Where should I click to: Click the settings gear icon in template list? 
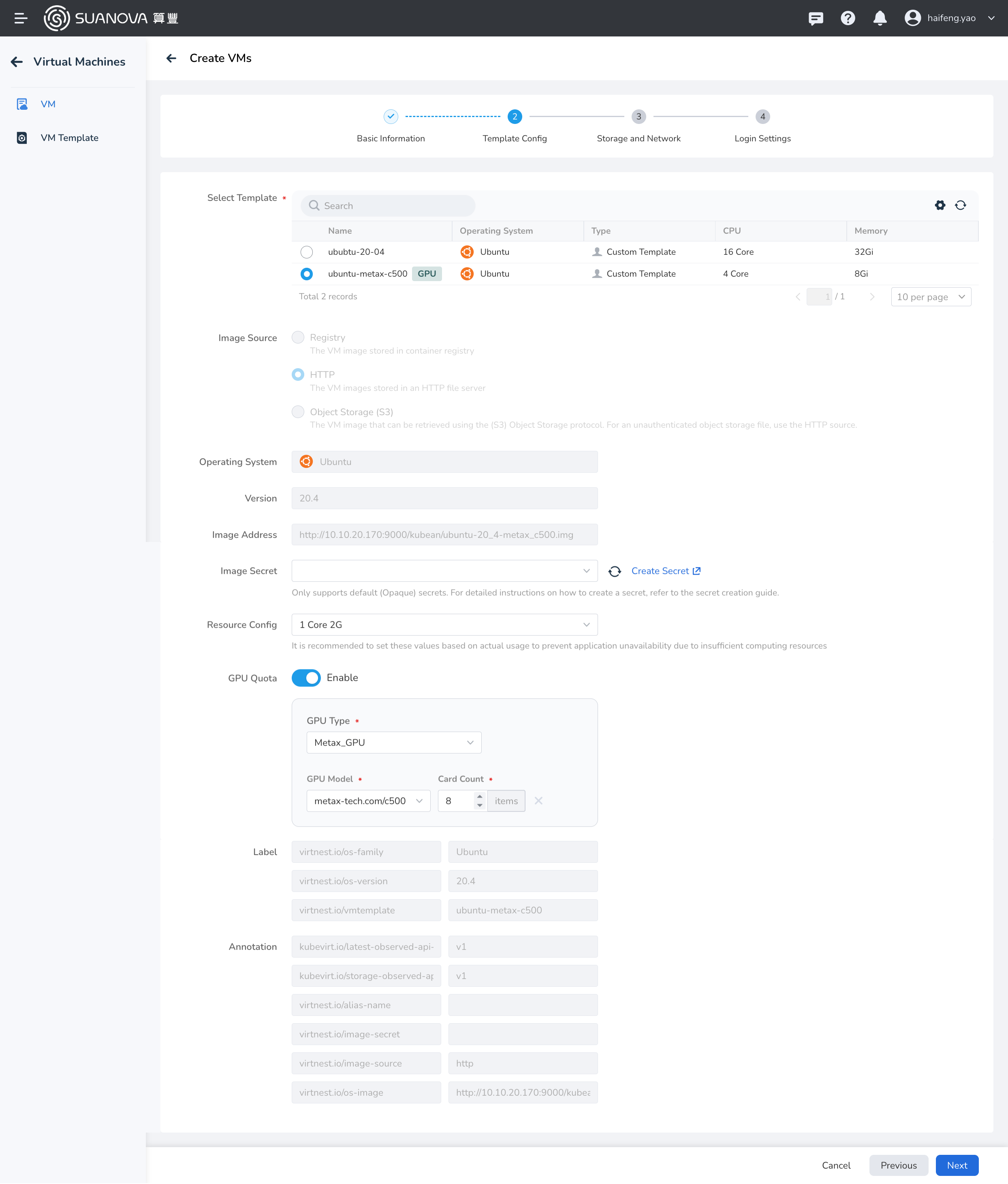point(940,205)
